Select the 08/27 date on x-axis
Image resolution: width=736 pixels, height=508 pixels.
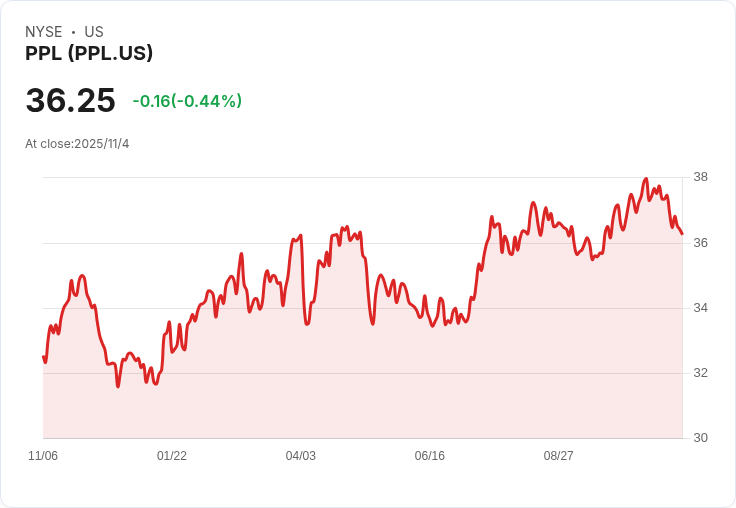[558, 456]
